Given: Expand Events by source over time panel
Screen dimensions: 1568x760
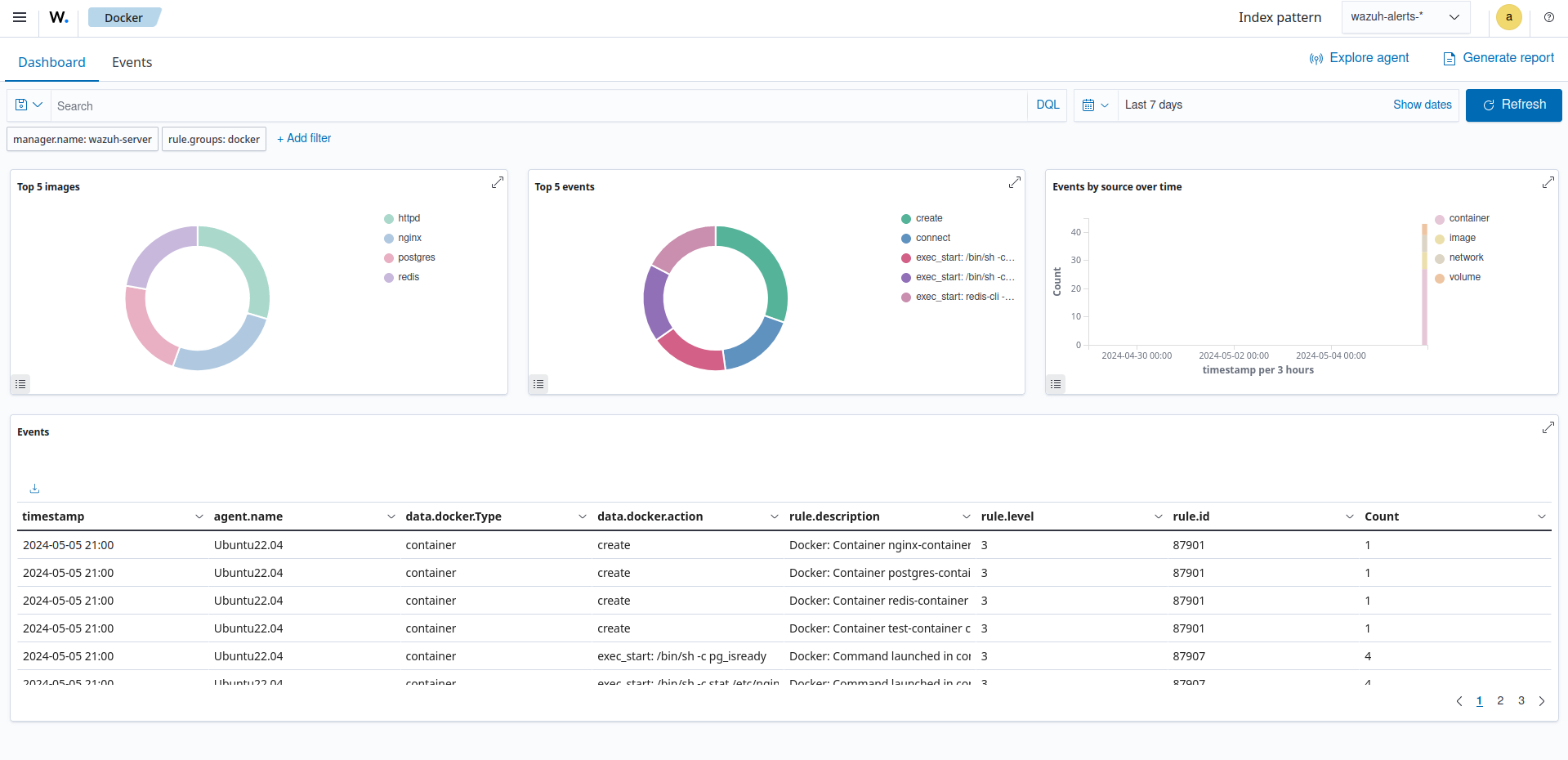Looking at the screenshot, I should tap(1548, 182).
